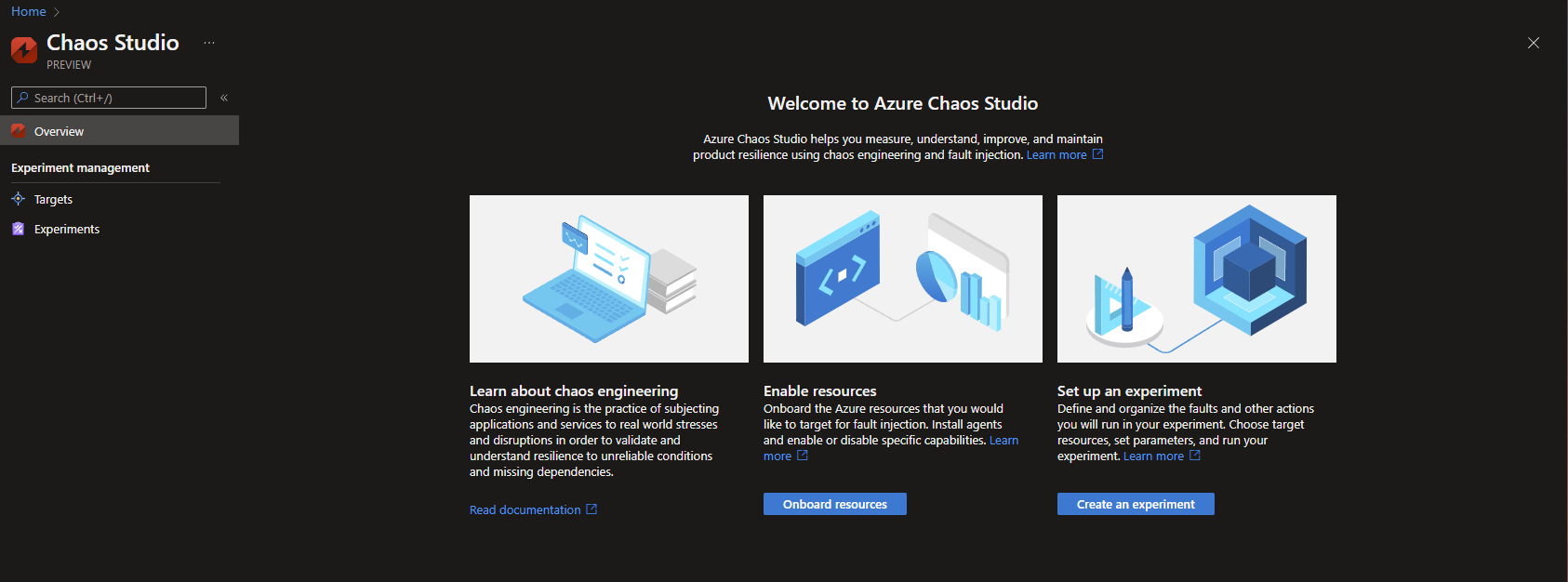Open Targets in the sidebar
Viewport: 1568px width, 582px height.
[x=53, y=199]
